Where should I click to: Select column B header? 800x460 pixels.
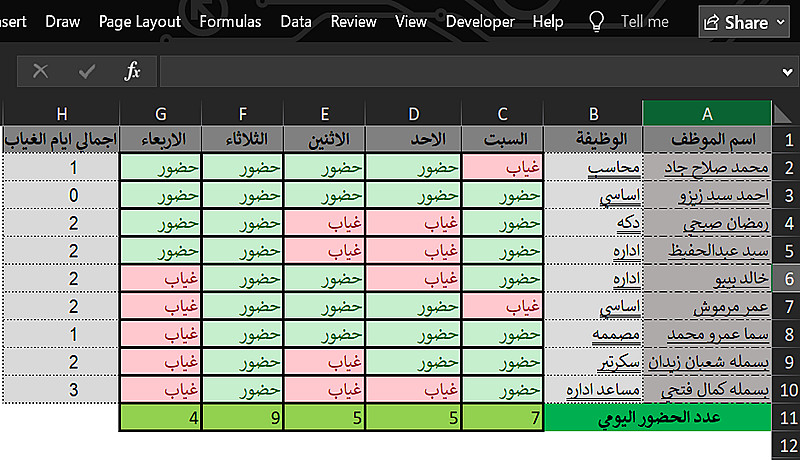tap(593, 113)
